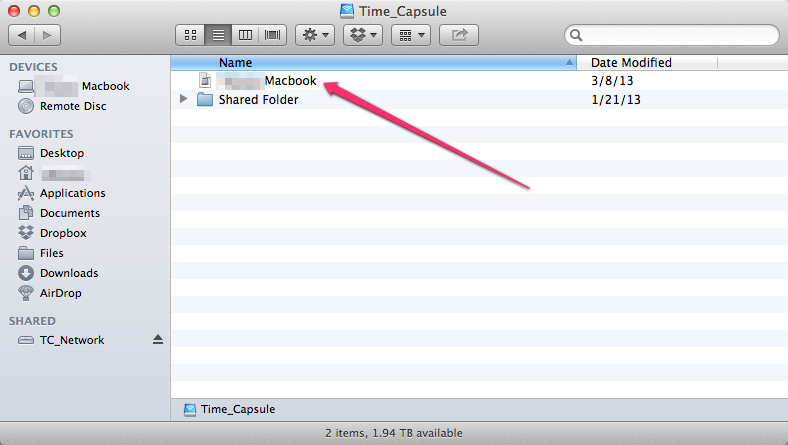Click the TC_Network drive icon
788x445 pixels.
26,340
